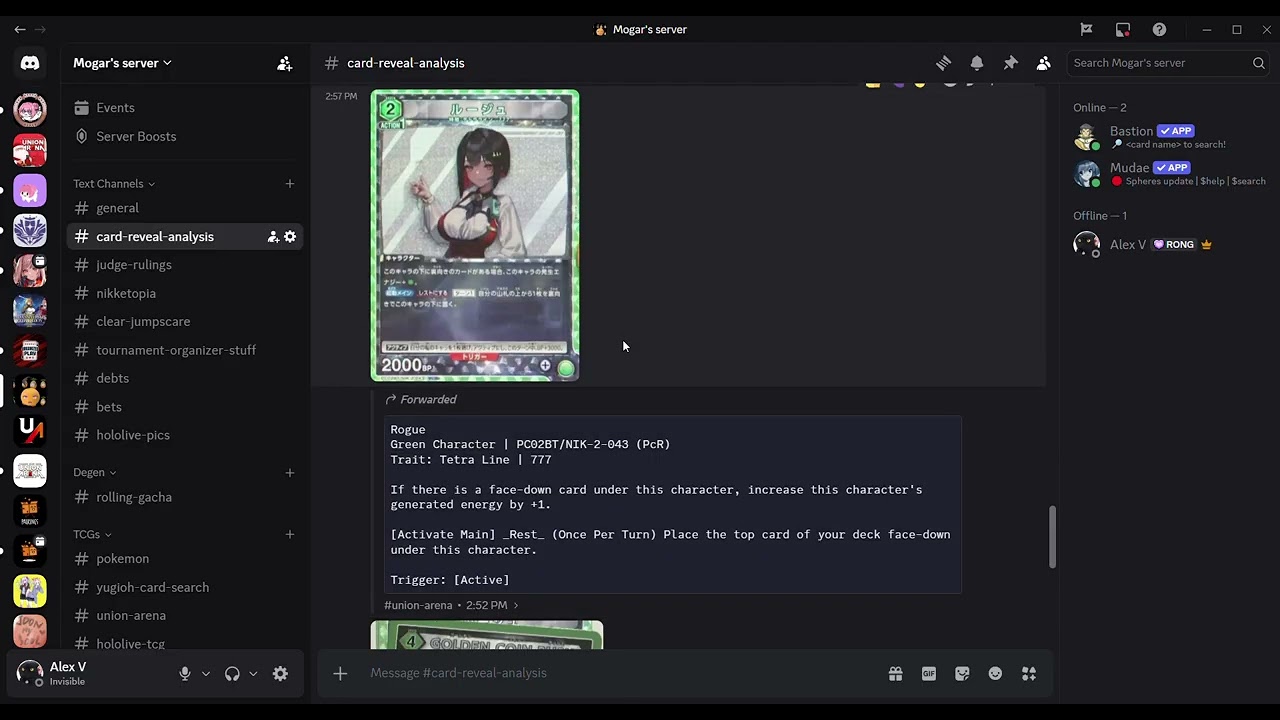Open the bets channel
Image resolution: width=1280 pixels, height=720 pixels.
point(185,407)
